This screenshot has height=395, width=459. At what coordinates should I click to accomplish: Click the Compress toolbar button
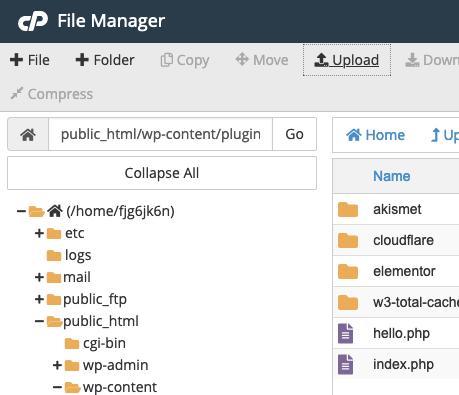(x=52, y=94)
